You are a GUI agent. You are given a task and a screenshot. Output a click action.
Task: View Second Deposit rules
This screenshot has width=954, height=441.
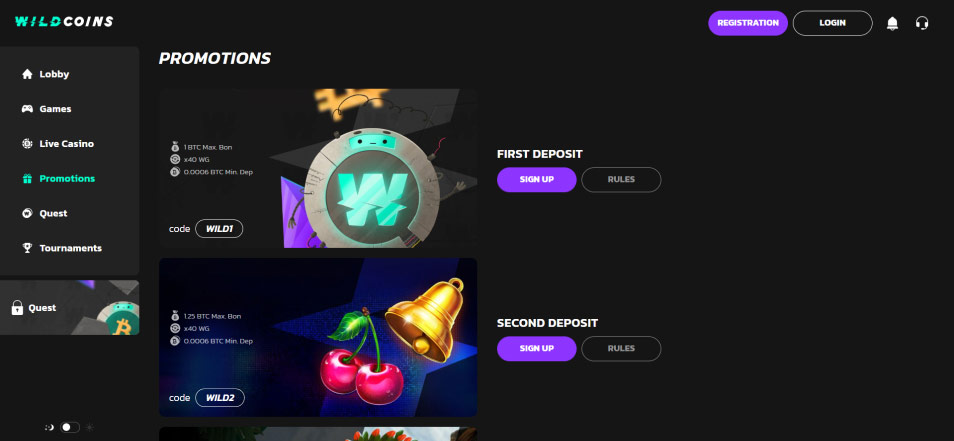[x=621, y=349]
